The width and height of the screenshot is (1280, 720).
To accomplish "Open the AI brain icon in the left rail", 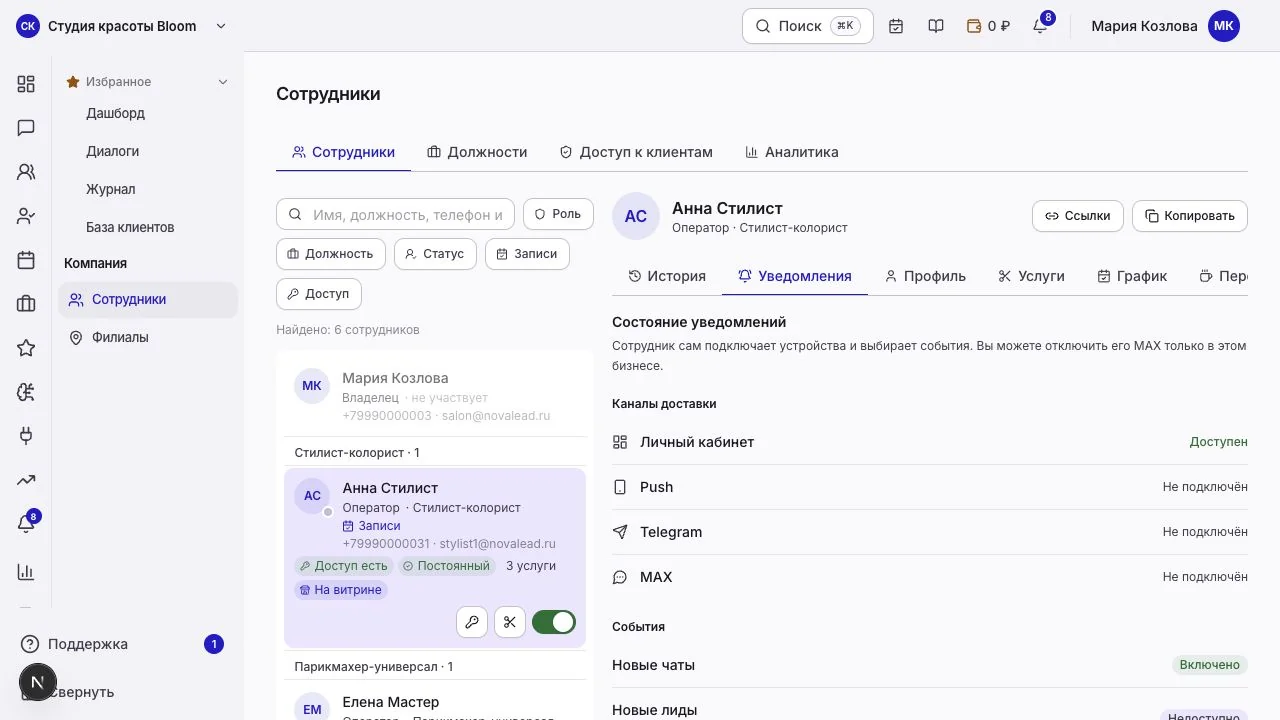I will coord(26,392).
